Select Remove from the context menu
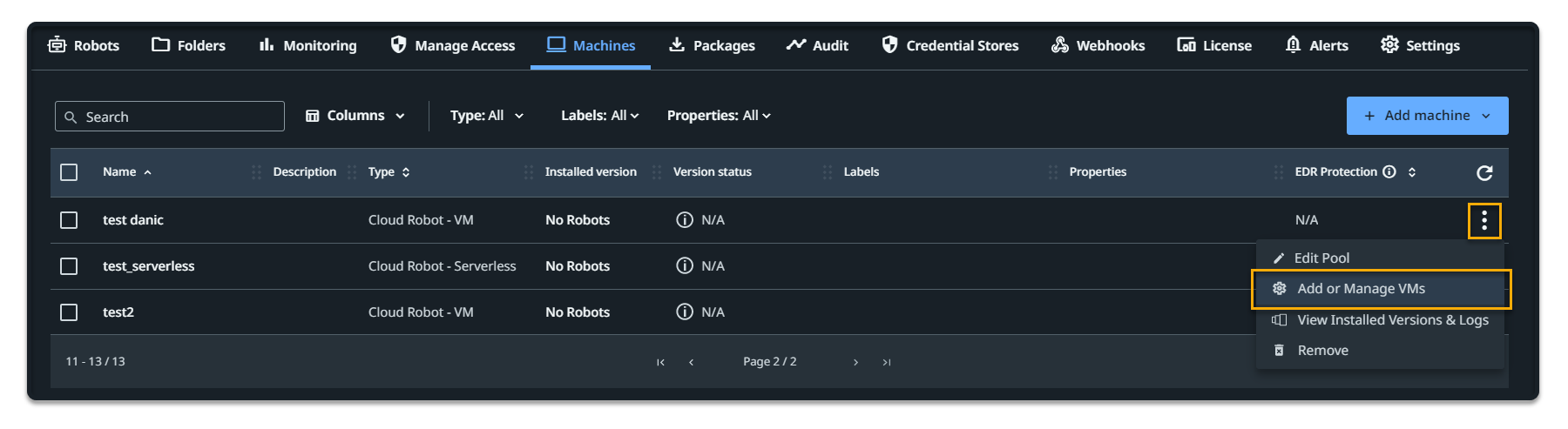 coord(1322,351)
